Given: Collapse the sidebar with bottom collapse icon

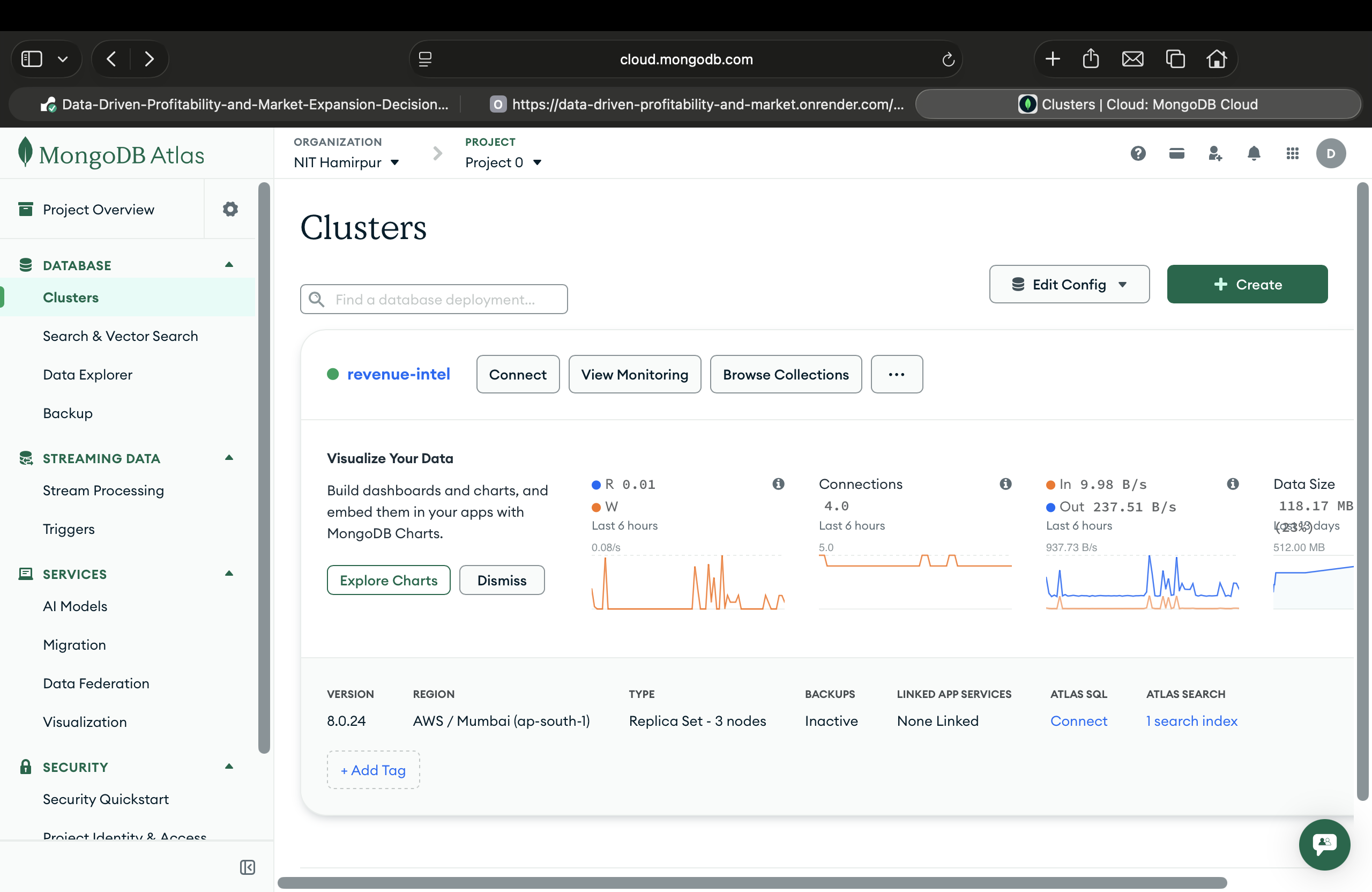Looking at the screenshot, I should pos(247,867).
